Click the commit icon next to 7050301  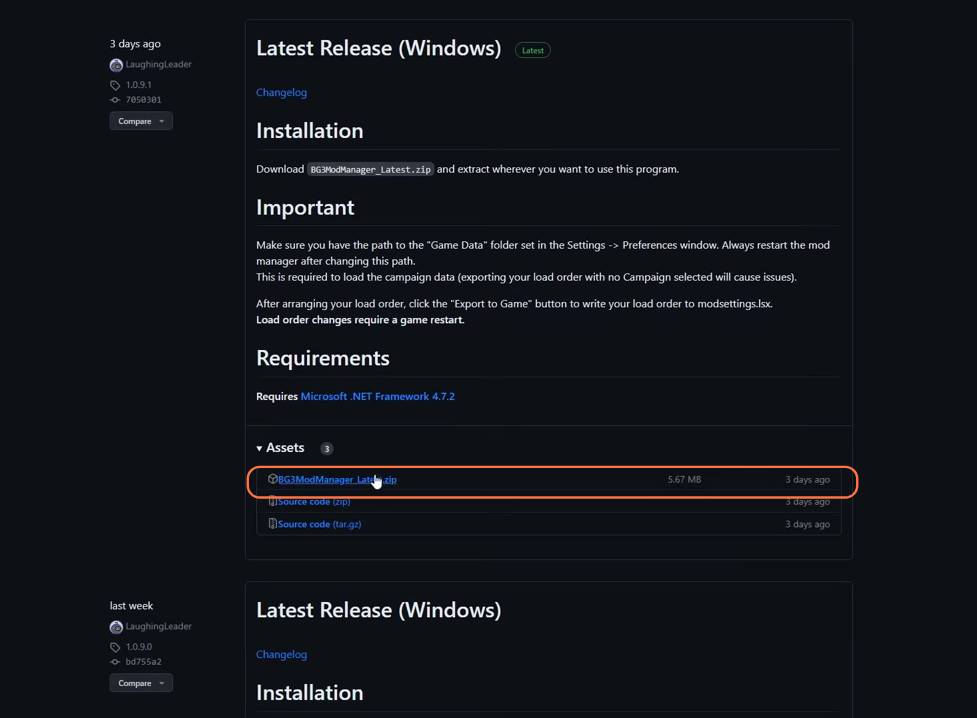(115, 100)
